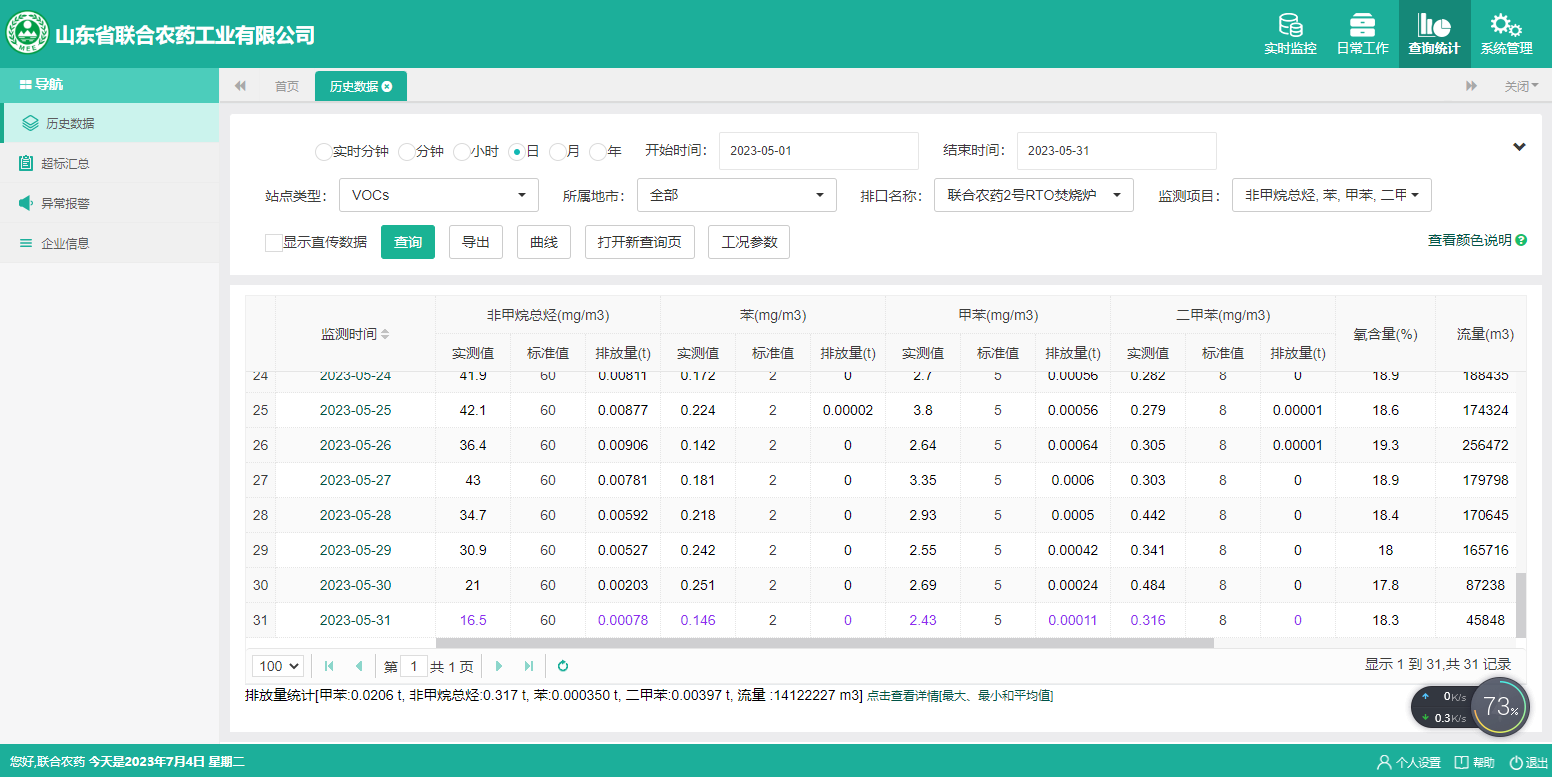Viewport: 1552px width, 777px height.
Task: Enable the 显示直传数据 checkbox
Action: coord(273,242)
